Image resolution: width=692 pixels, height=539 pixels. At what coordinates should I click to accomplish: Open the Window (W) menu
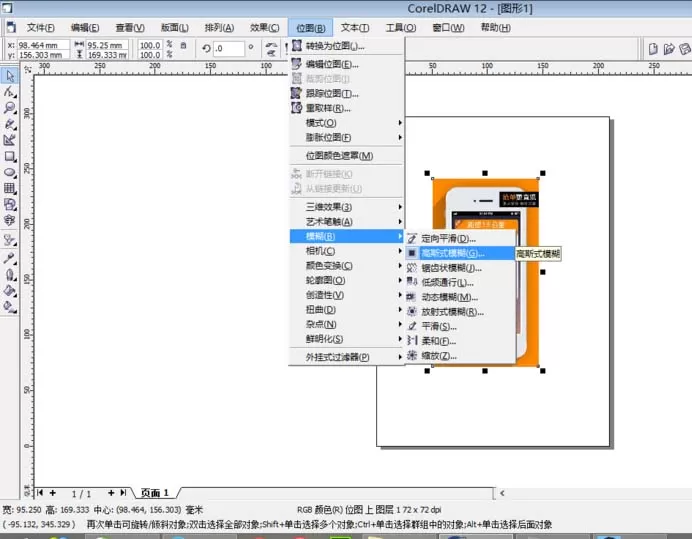[448, 27]
